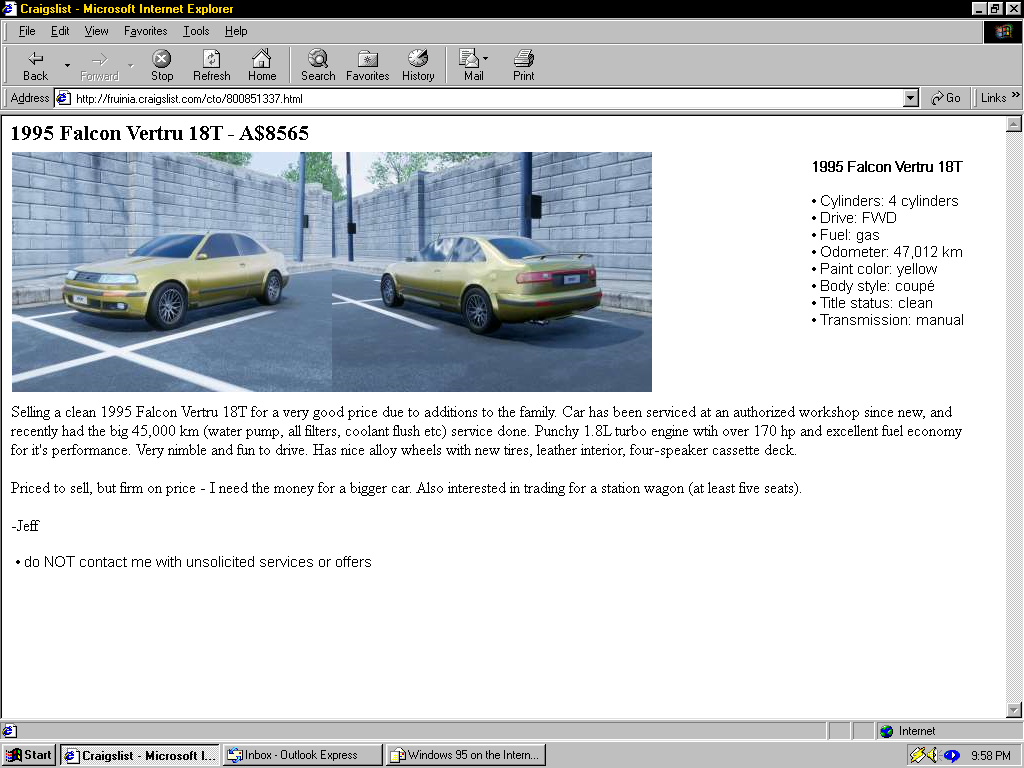Click rear-view photo of the yellow car
This screenshot has height=768, width=1024.
click(x=492, y=272)
